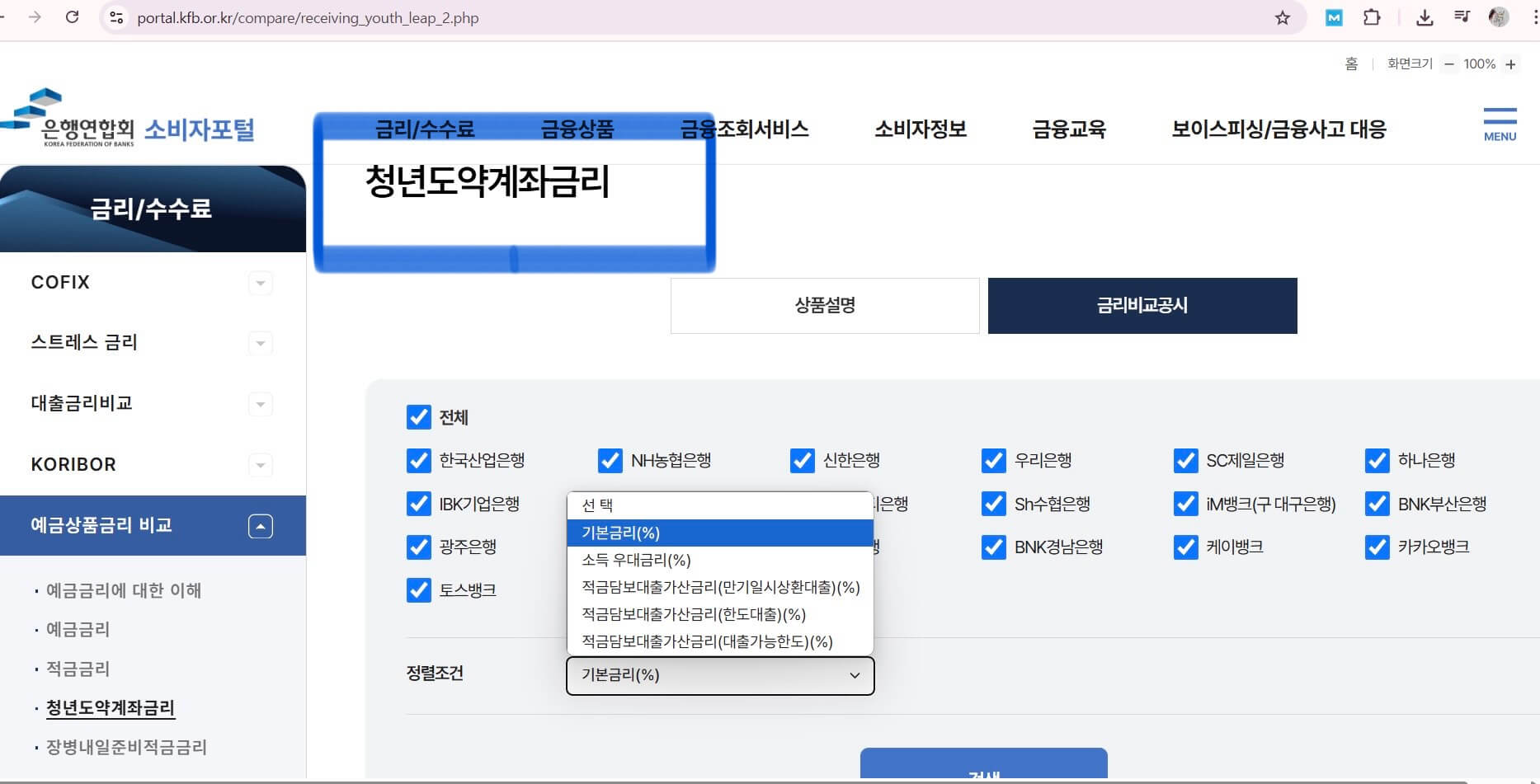Open the 장병내일준비적금금리 sidebar link
Screen dimensions: 1540x784
[125, 747]
